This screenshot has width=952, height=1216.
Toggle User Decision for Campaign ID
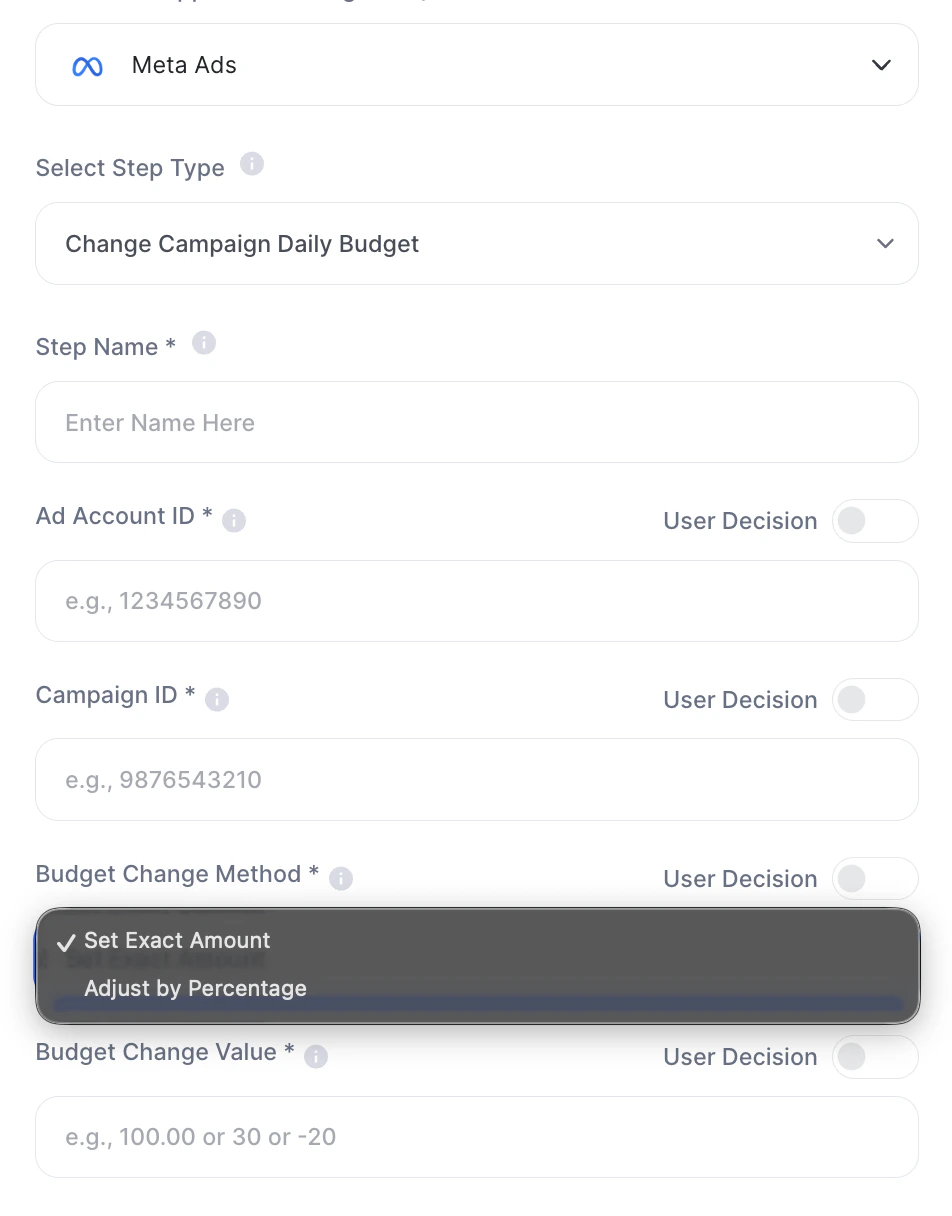tap(874, 700)
